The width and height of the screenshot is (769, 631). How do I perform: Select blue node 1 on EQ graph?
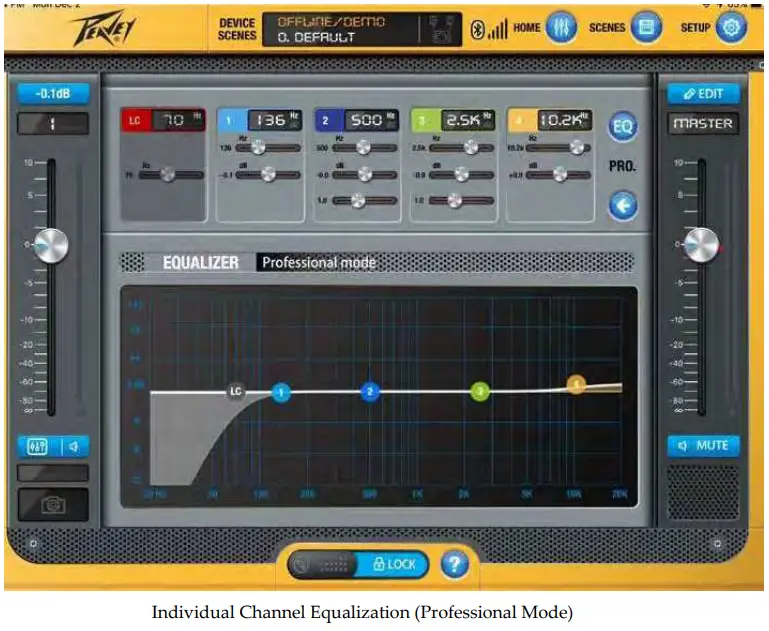[281, 392]
